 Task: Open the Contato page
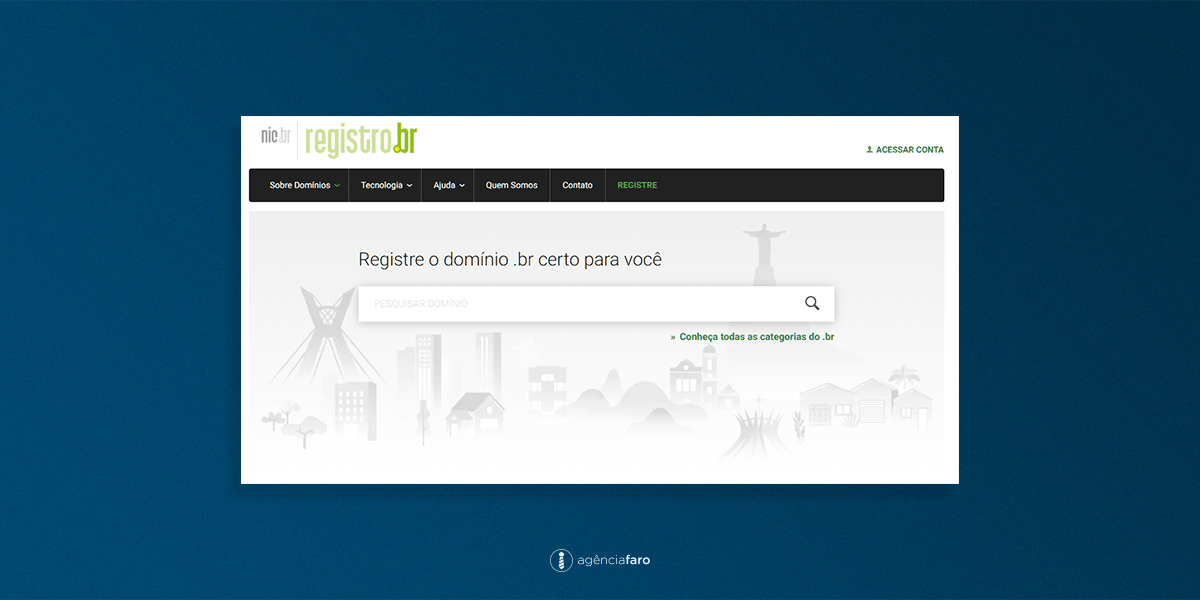coord(577,185)
